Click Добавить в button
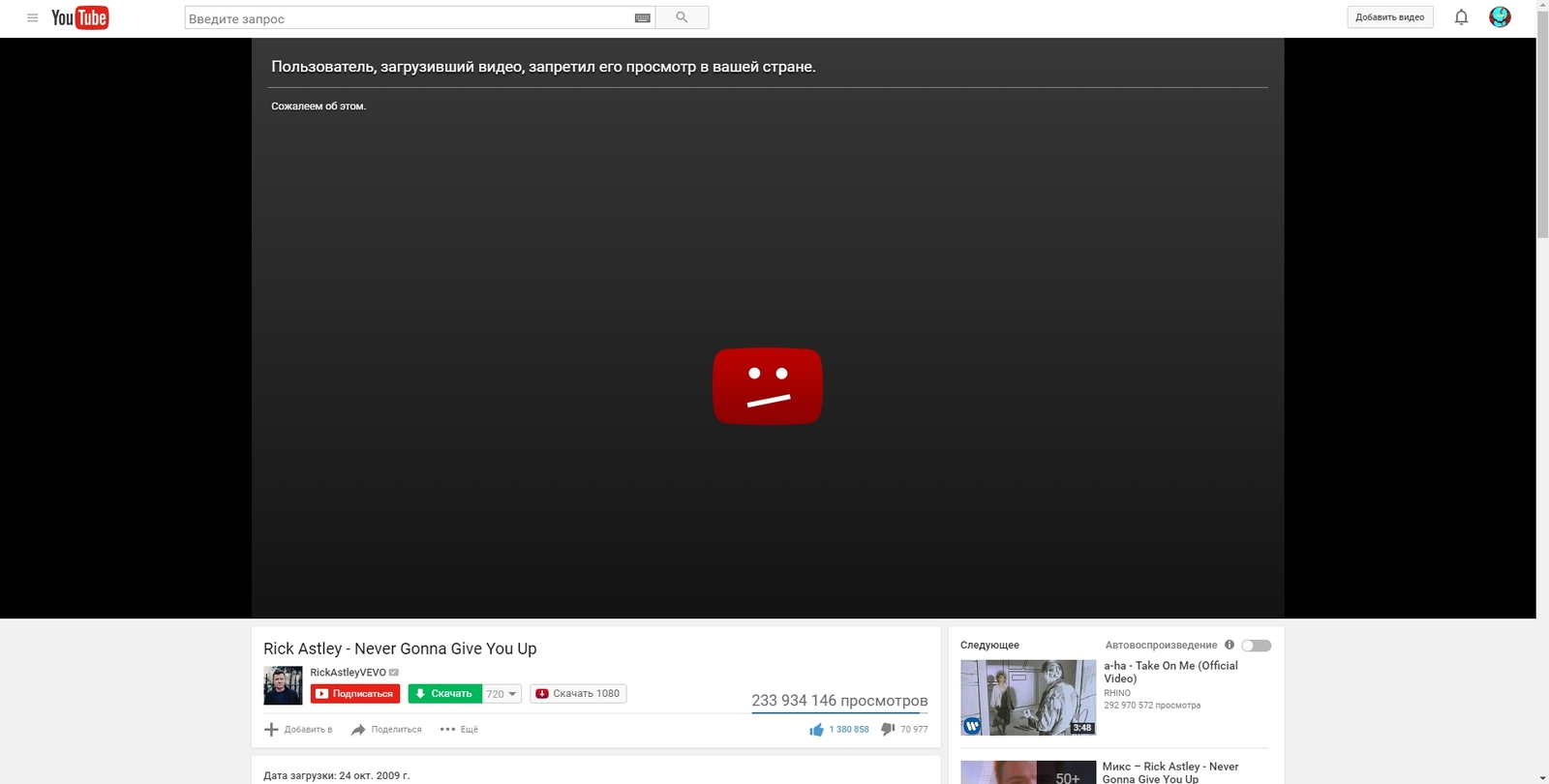 pyautogui.click(x=298, y=729)
